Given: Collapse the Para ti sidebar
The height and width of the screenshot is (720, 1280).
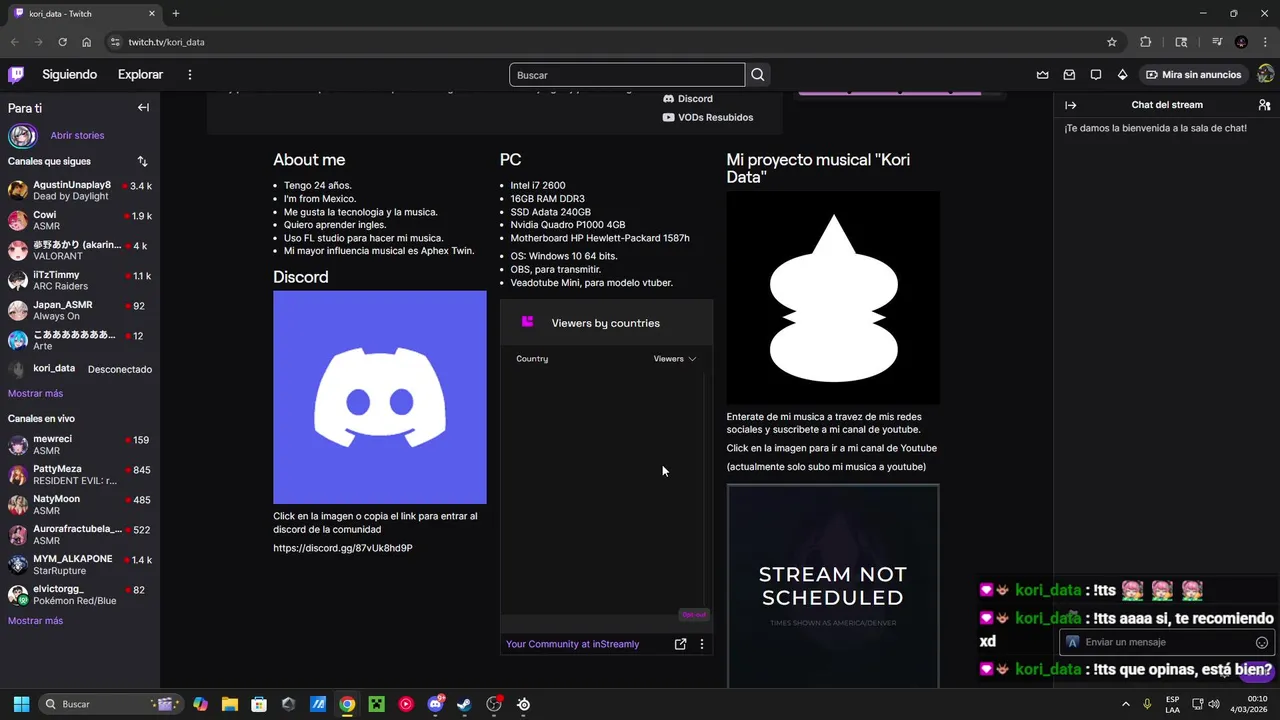Looking at the screenshot, I should tap(143, 108).
